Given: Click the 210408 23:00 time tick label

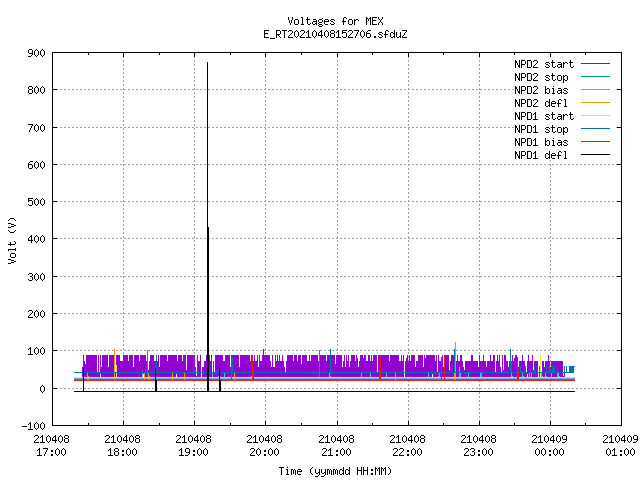Looking at the screenshot, I should [x=478, y=446].
